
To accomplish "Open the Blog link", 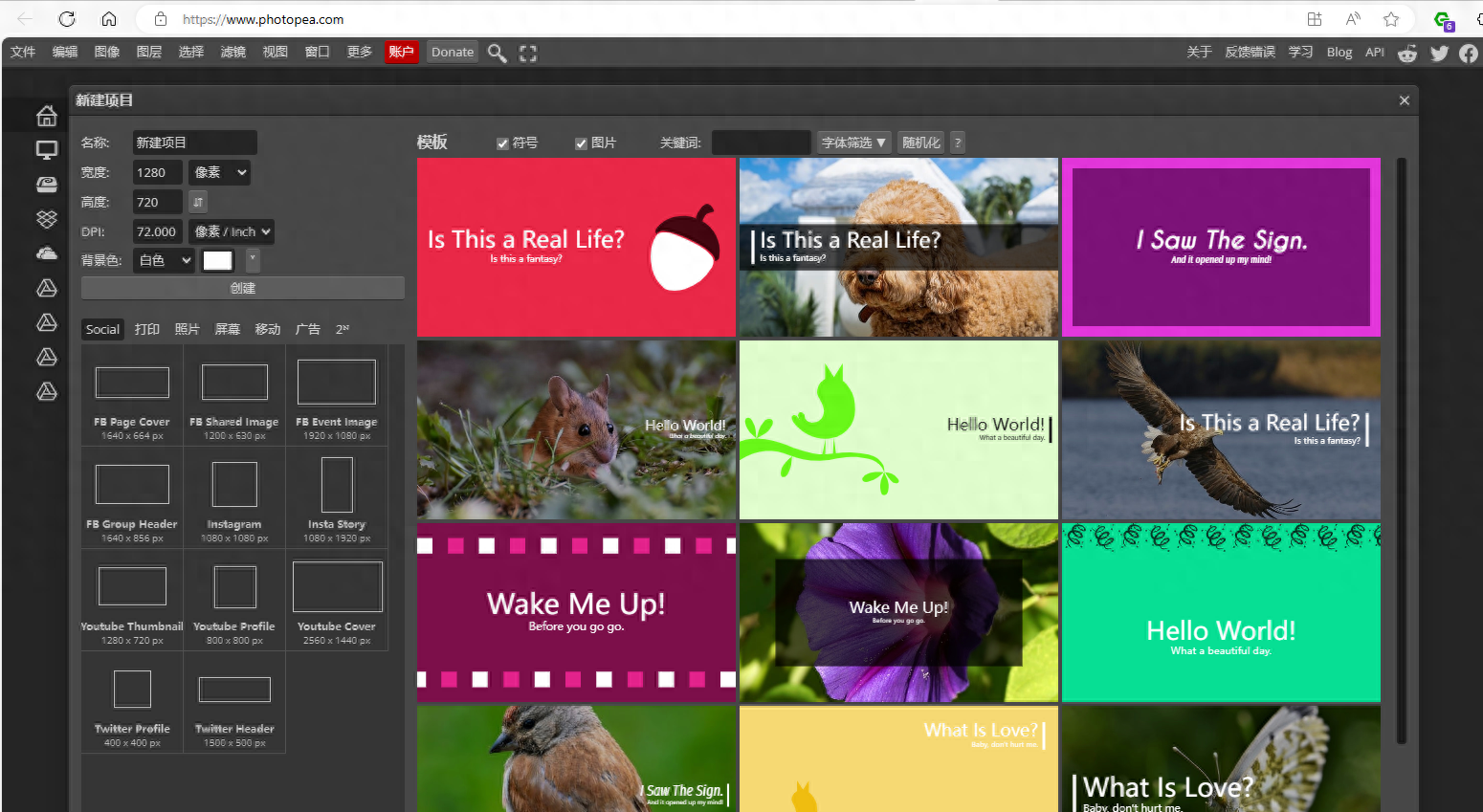I will pos(1339,52).
